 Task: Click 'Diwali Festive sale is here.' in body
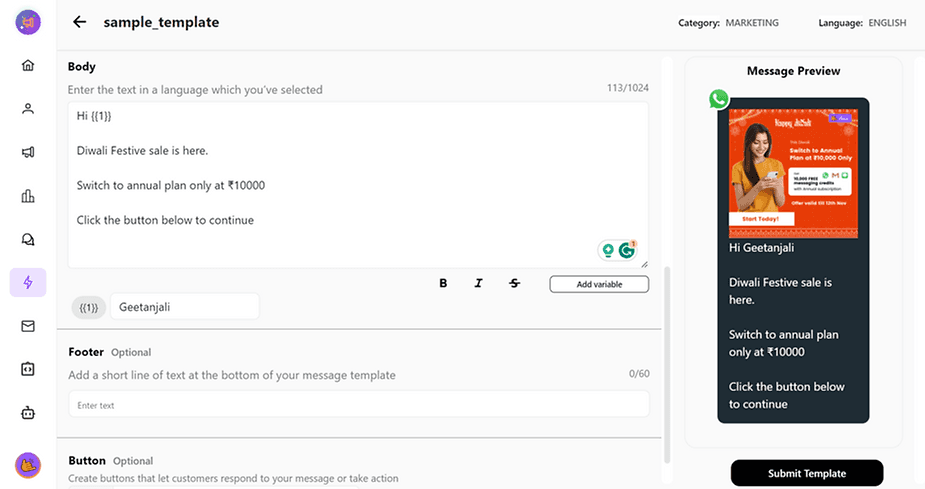(142, 150)
